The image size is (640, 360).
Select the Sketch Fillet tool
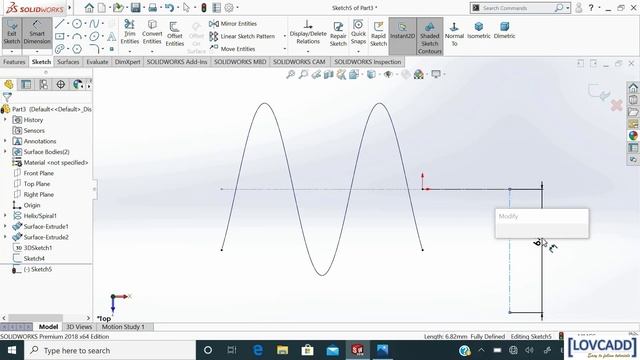click(94, 49)
